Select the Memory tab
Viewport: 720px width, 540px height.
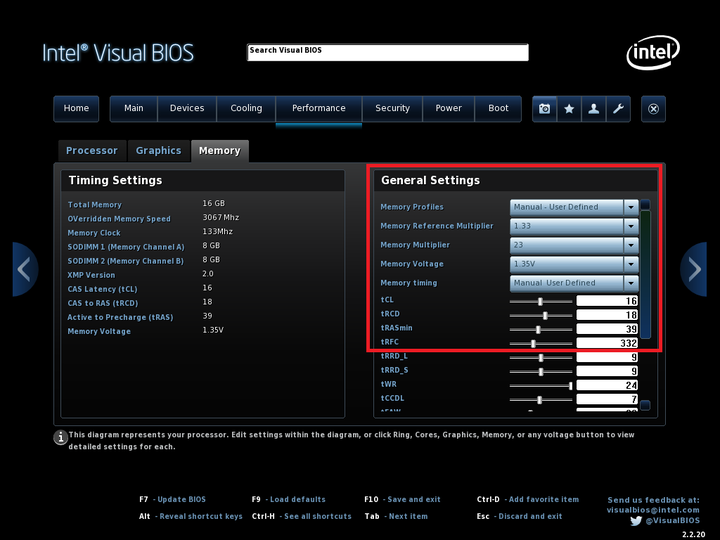[x=219, y=151]
